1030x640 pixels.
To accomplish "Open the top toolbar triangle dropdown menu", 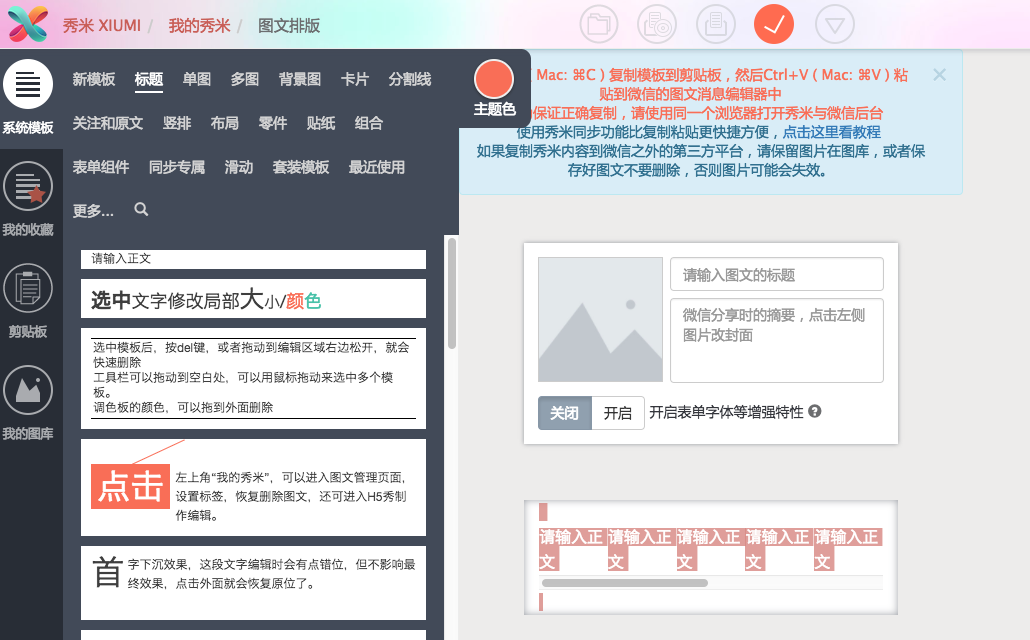I will click(x=834, y=24).
